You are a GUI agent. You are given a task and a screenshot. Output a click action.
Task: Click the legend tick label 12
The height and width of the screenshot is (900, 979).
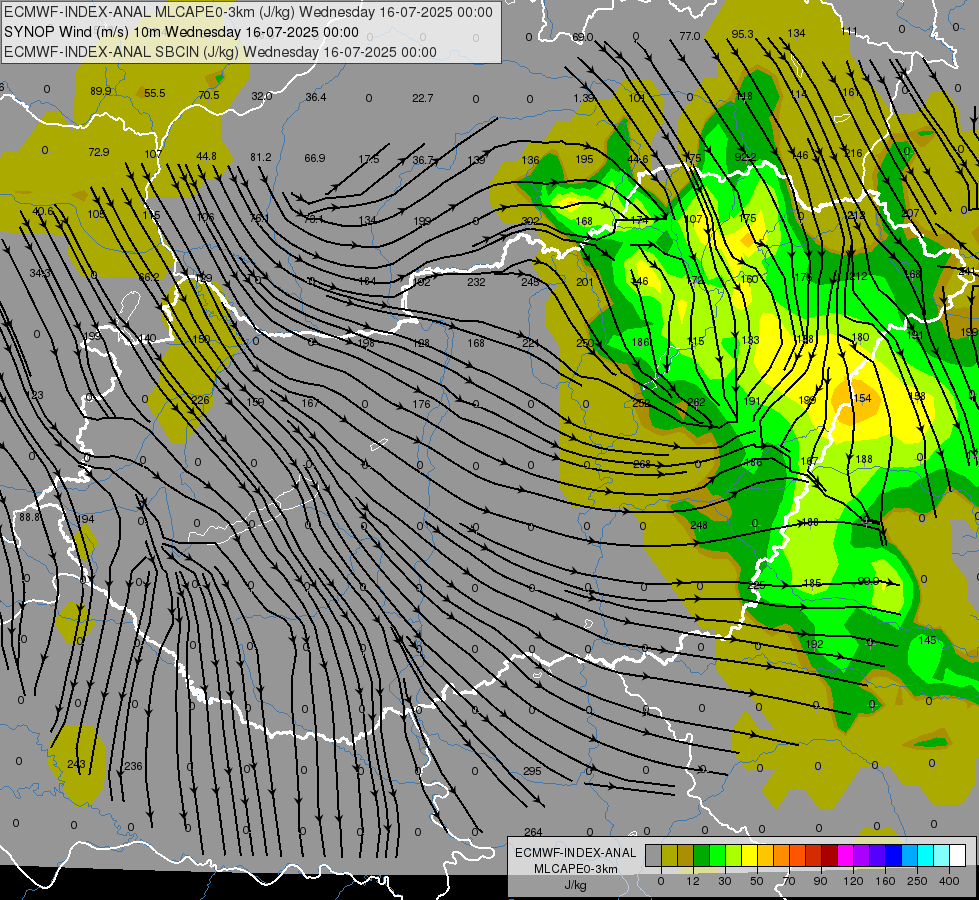click(692, 881)
